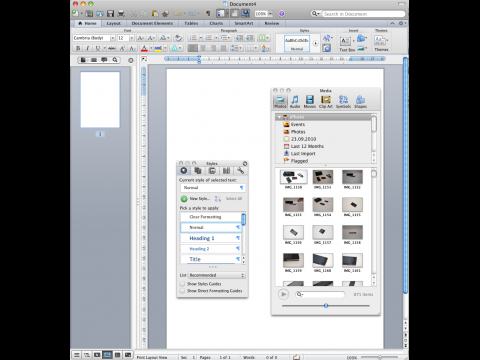
Task: Click the Format Painter brush icon
Action: point(166,14)
